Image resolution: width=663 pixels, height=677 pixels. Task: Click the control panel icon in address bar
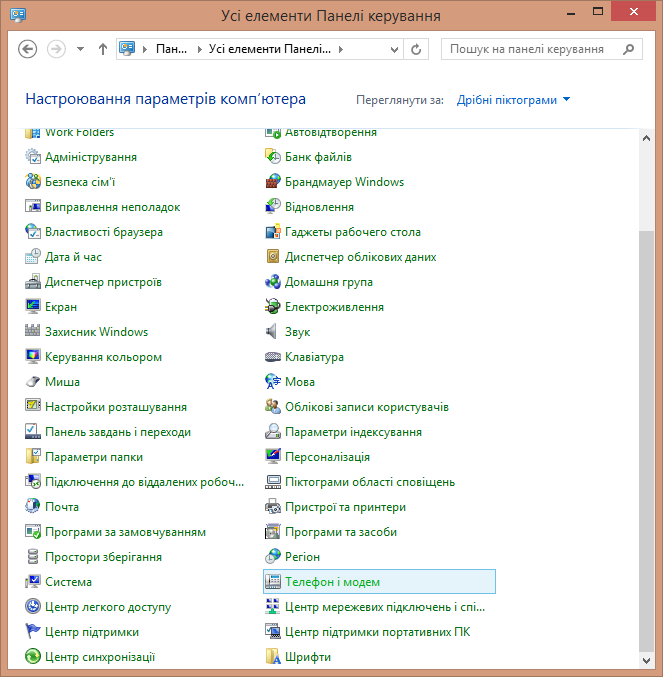coord(127,49)
